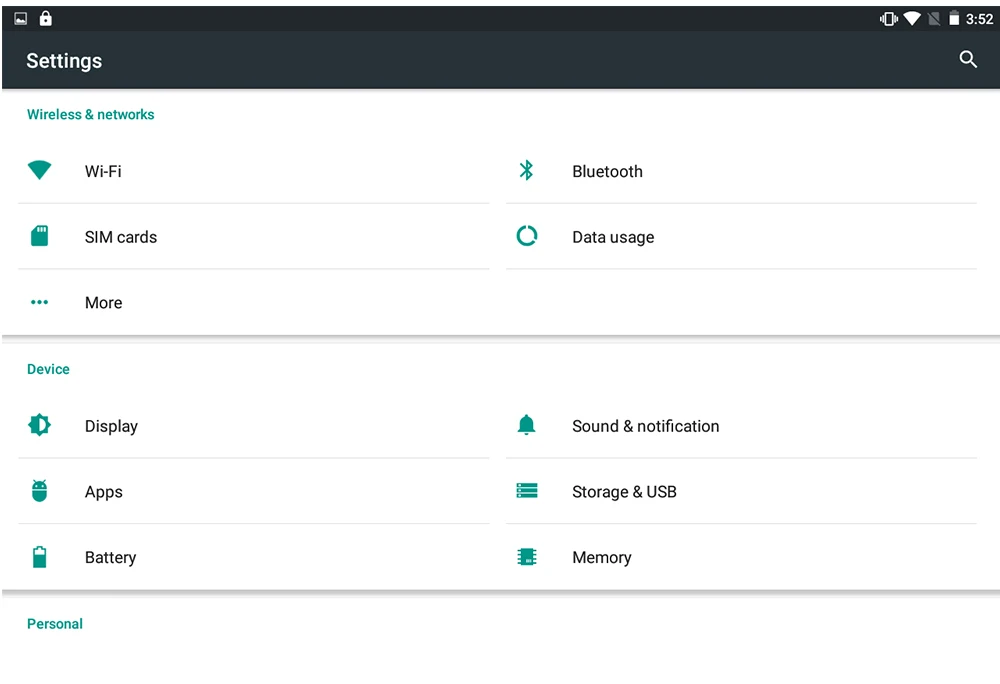Viewport: 1000px width, 684px height.
Task: Open Apps settings
Action: (254, 491)
